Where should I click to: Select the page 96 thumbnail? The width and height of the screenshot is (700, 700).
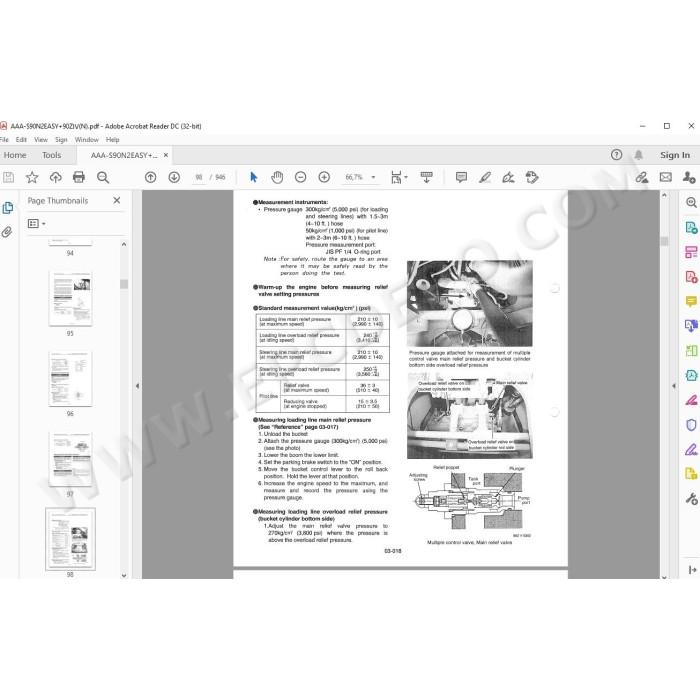coord(70,379)
